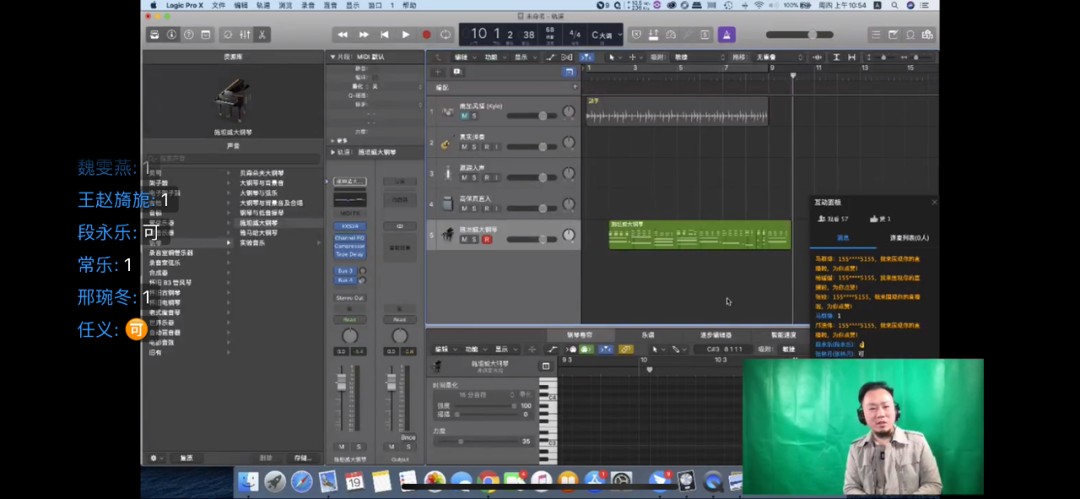
Task: Solo track 5 piano track
Action: [474, 239]
